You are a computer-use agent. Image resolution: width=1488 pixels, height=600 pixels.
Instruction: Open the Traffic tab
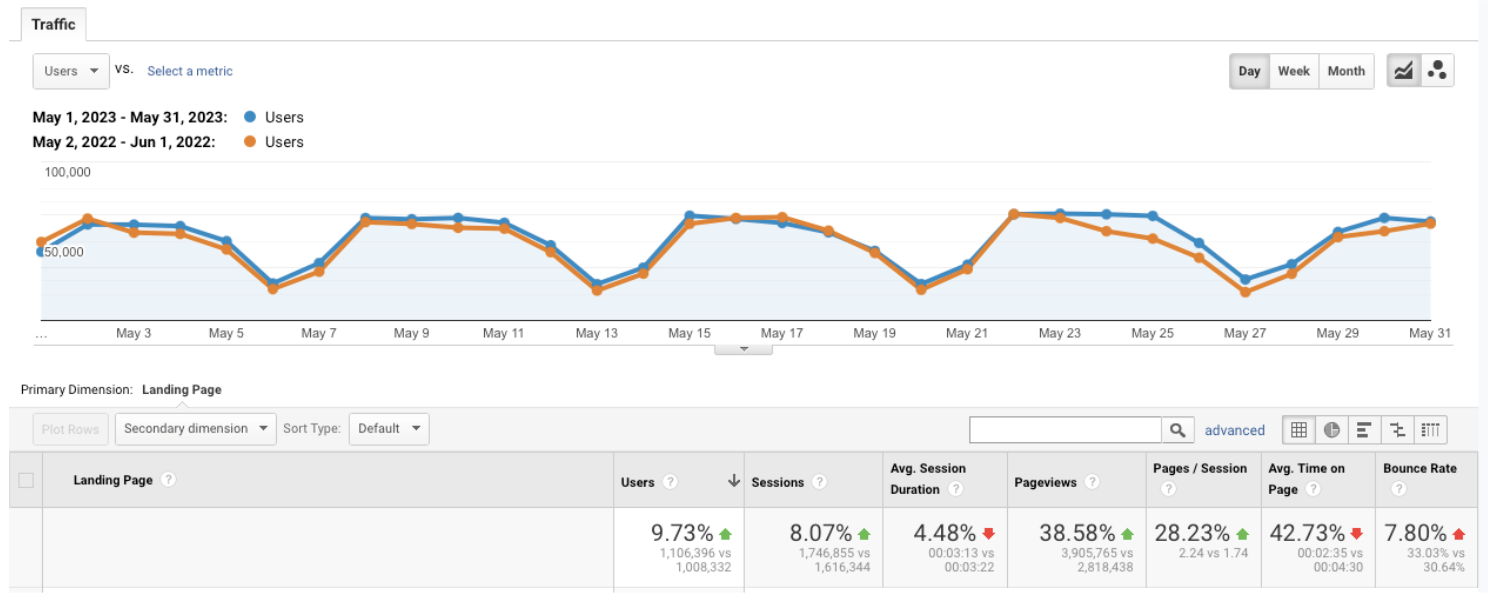(x=53, y=24)
